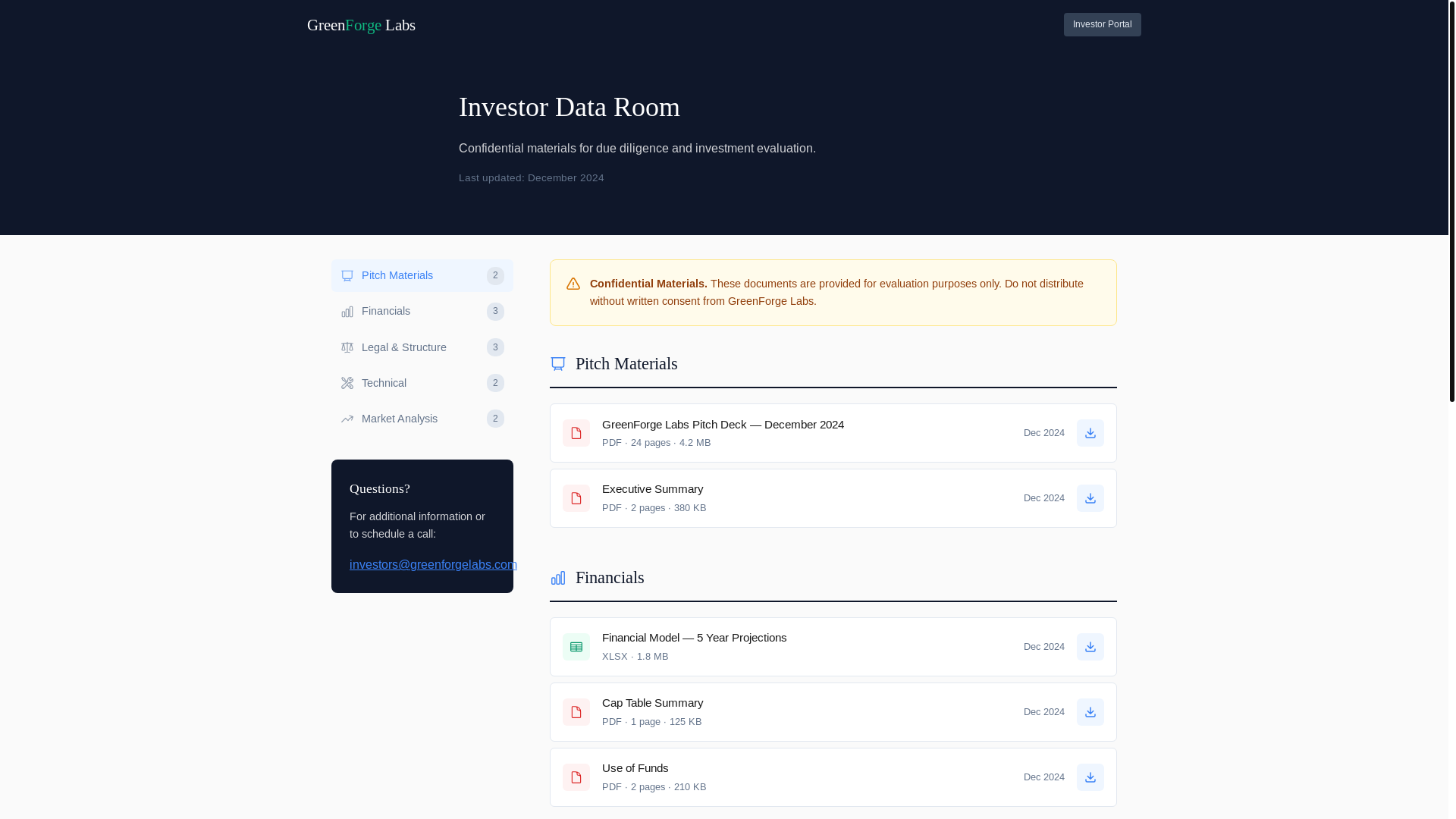This screenshot has height=819, width=1456.
Task: Open Financial Model 5 Year Projections title
Action: tap(694, 637)
